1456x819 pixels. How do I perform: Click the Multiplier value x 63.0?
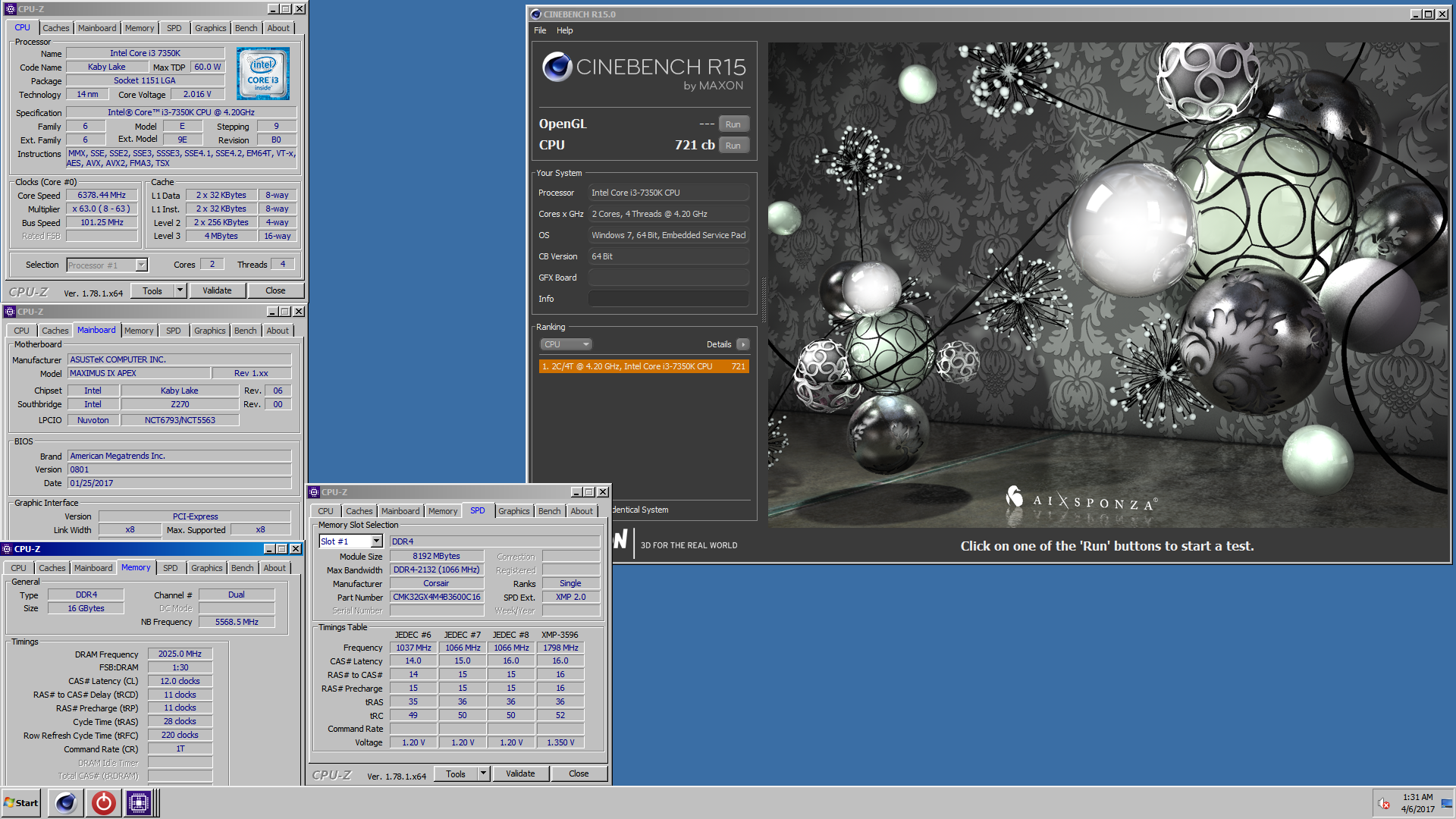pyautogui.click(x=102, y=209)
